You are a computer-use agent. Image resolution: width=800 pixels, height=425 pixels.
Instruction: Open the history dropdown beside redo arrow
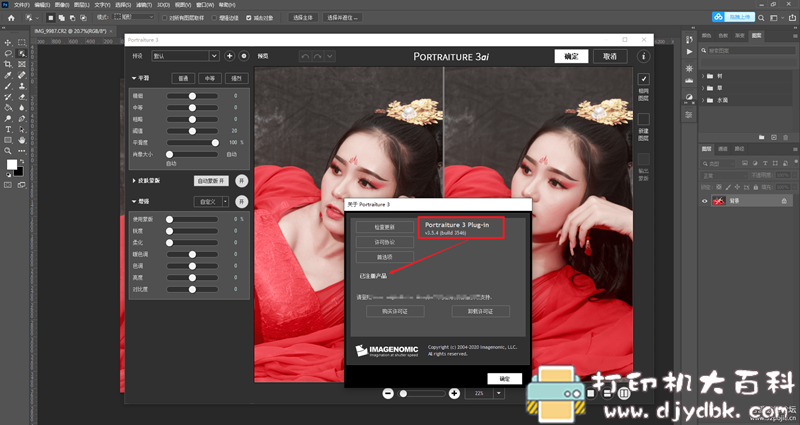pos(330,56)
